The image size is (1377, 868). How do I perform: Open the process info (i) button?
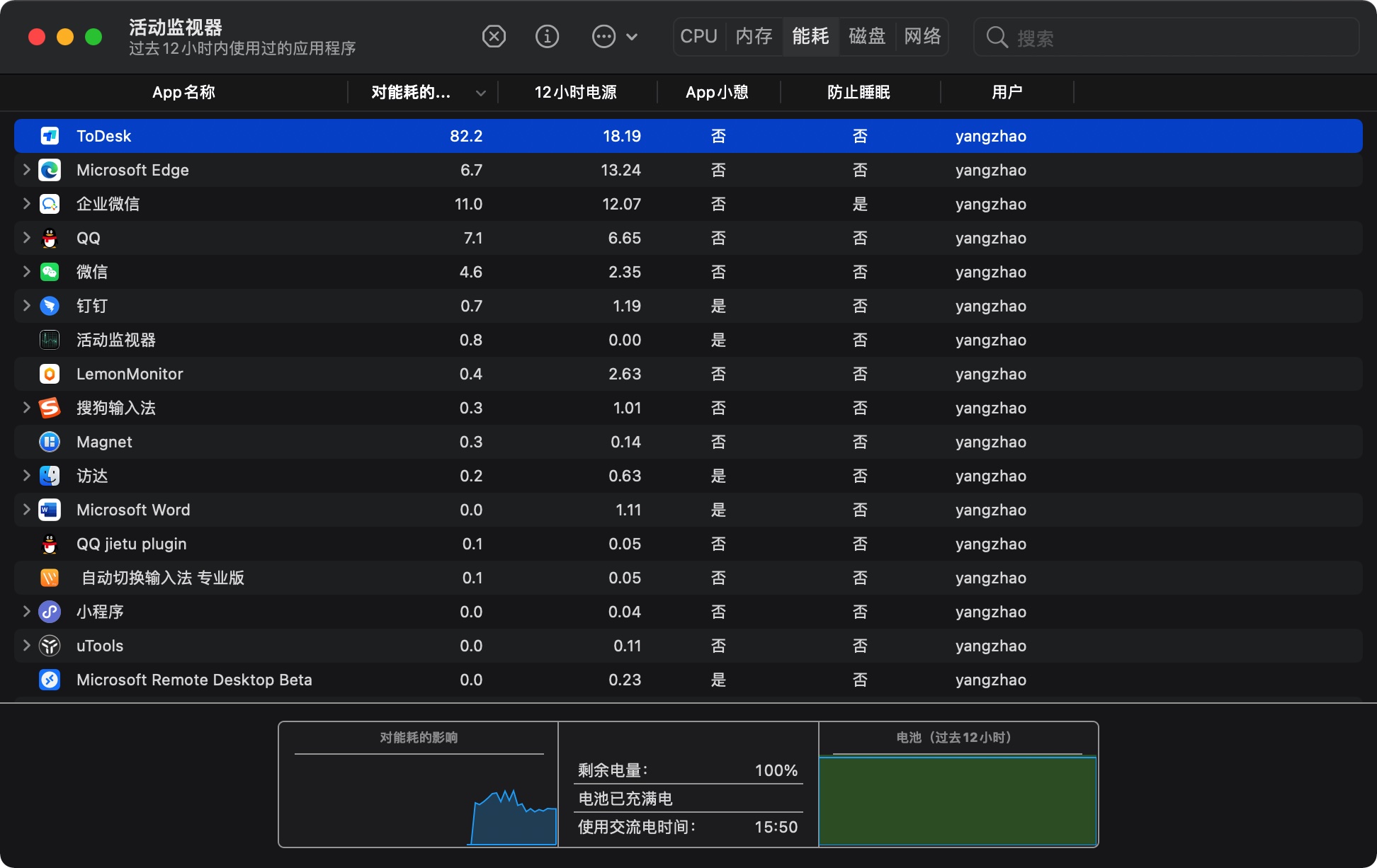tap(547, 36)
